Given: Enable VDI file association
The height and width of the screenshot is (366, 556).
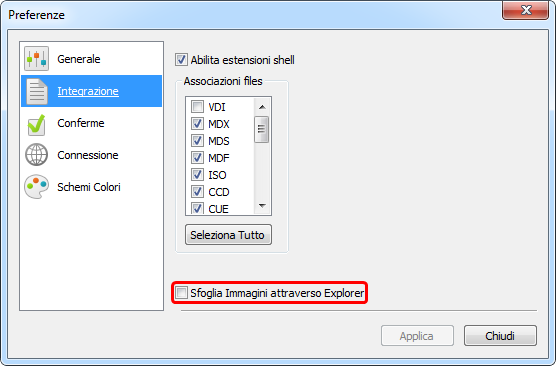Looking at the screenshot, I should pyautogui.click(x=197, y=106).
